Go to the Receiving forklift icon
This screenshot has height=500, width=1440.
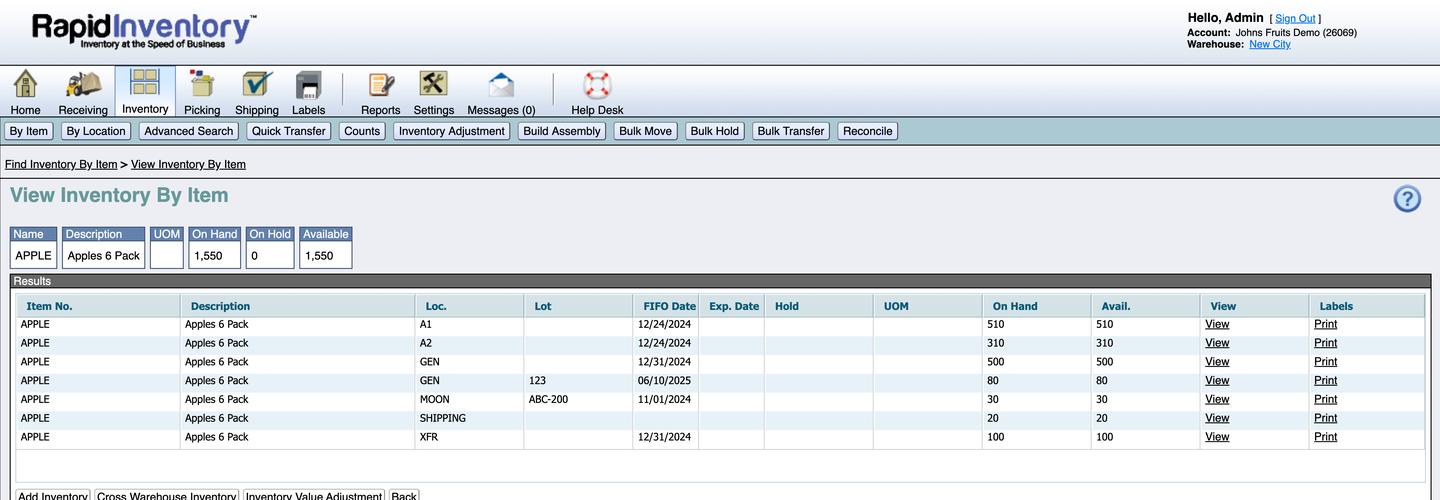pos(82,86)
